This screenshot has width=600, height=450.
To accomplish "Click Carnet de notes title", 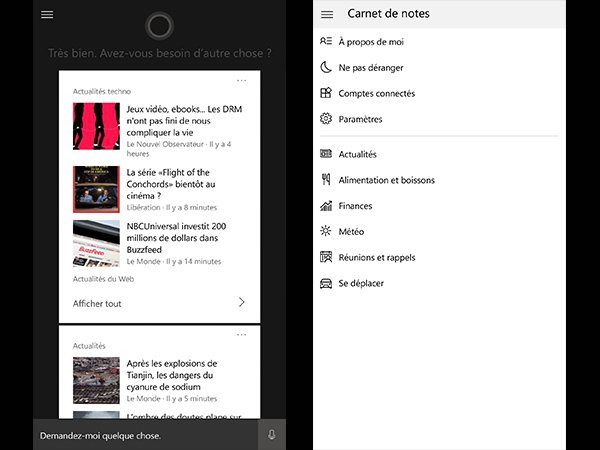I will 388,14.
